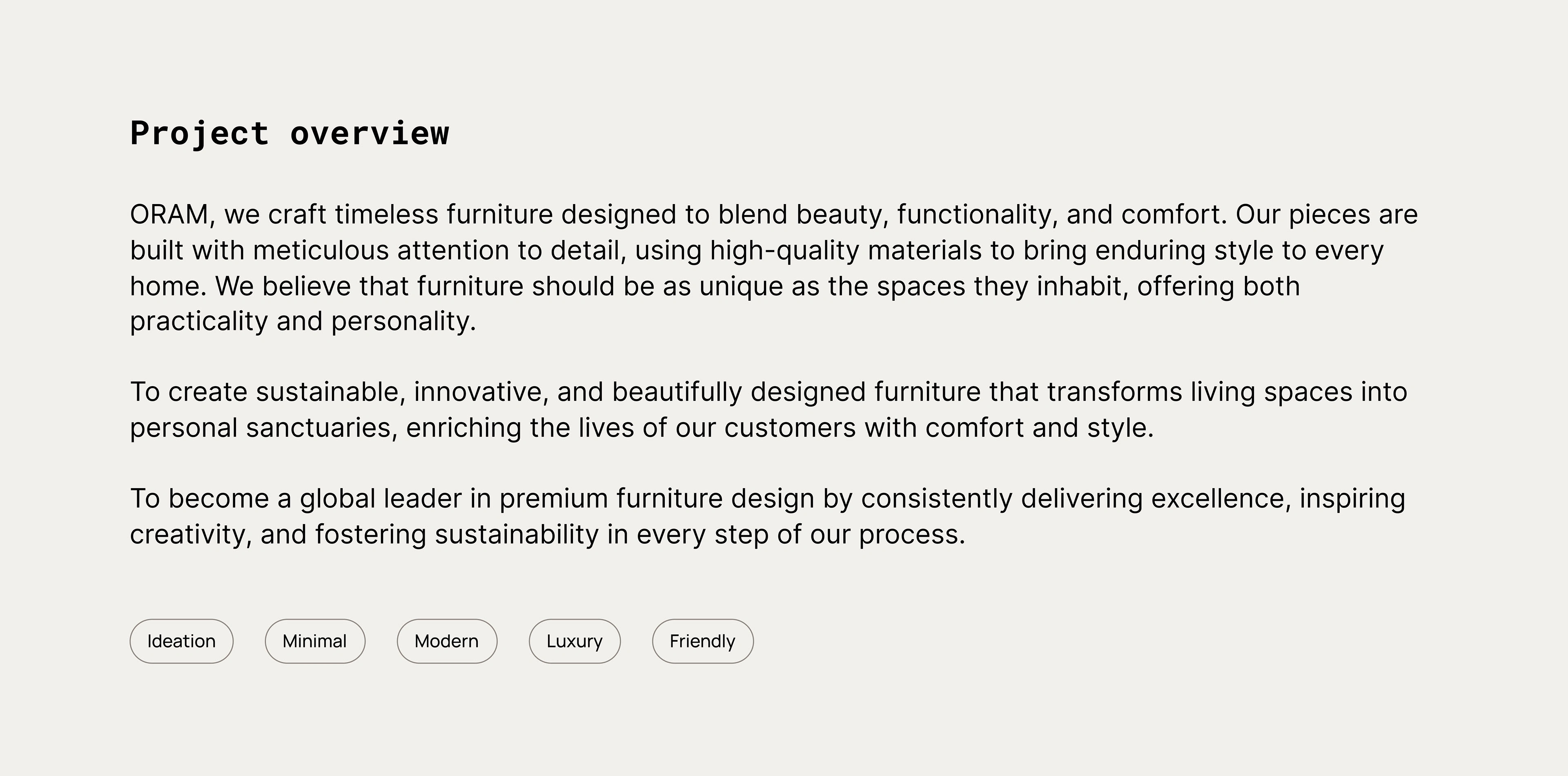
Task: Click the Project overview heading
Action: point(290,133)
